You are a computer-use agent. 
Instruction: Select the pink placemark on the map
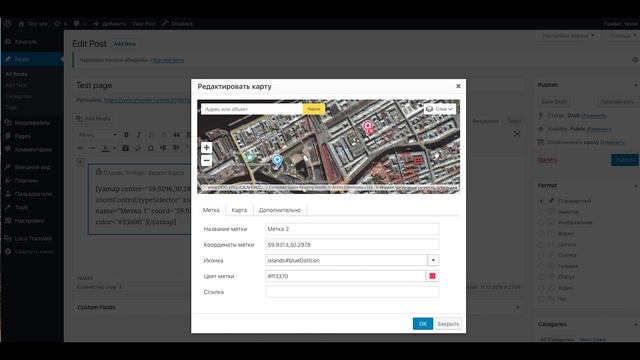(x=368, y=127)
